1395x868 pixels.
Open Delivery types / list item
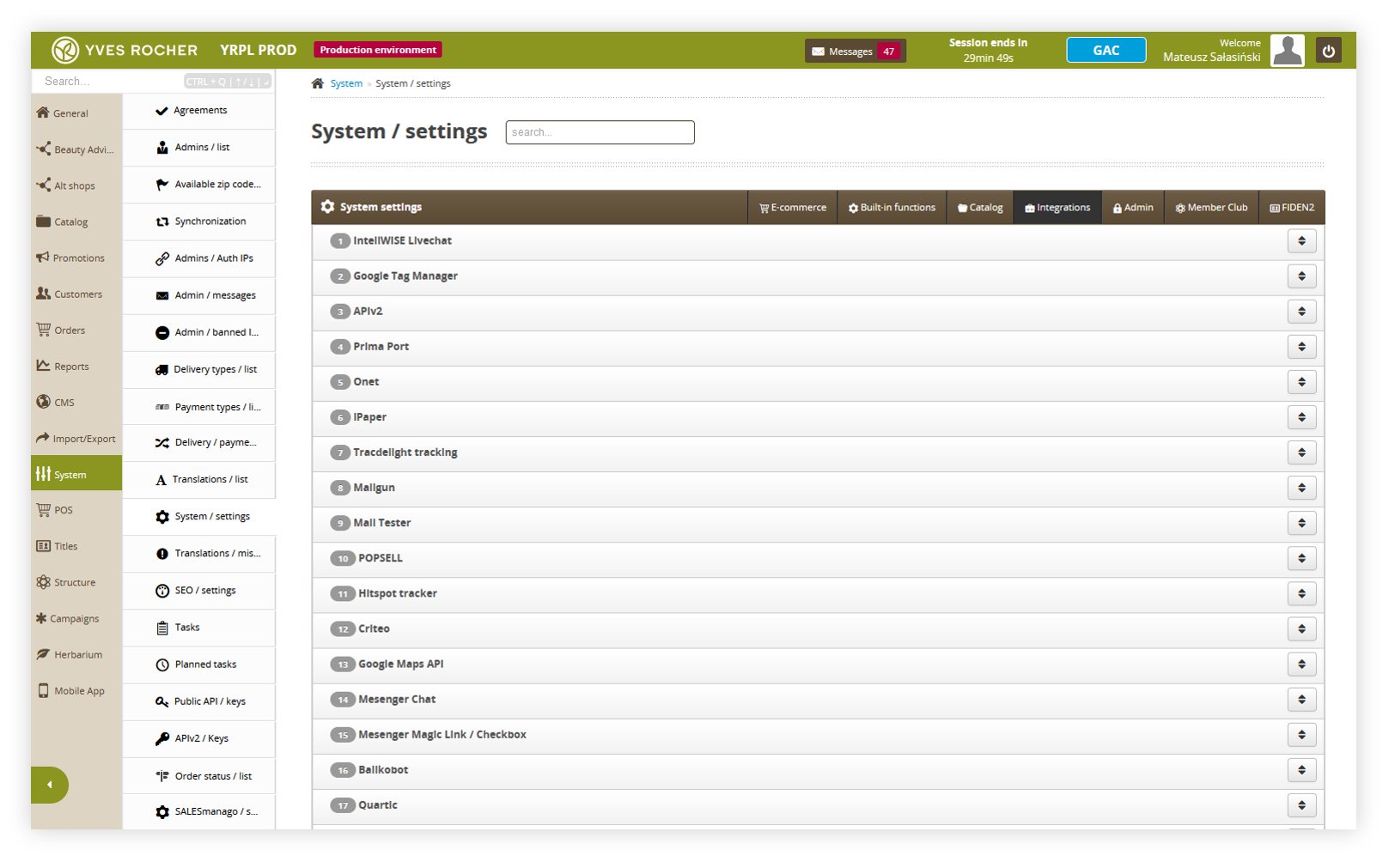coord(199,369)
